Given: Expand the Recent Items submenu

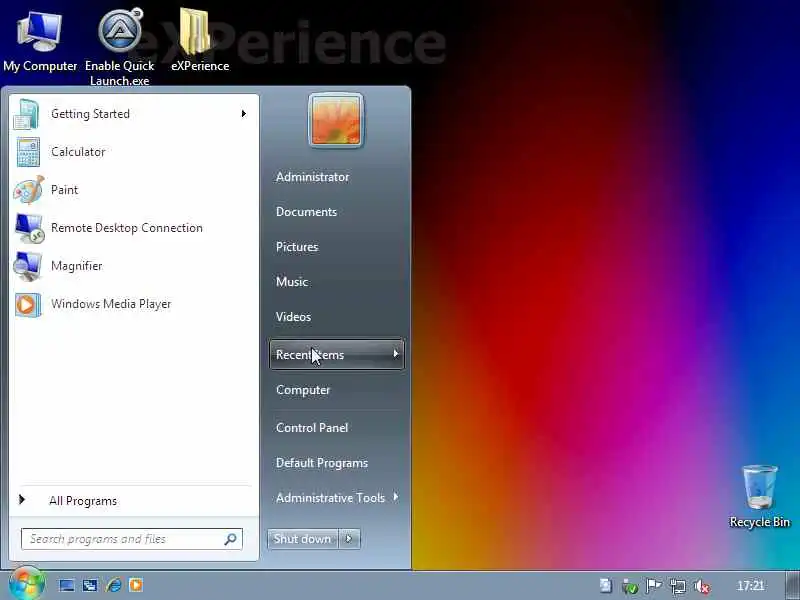Looking at the screenshot, I should (337, 354).
